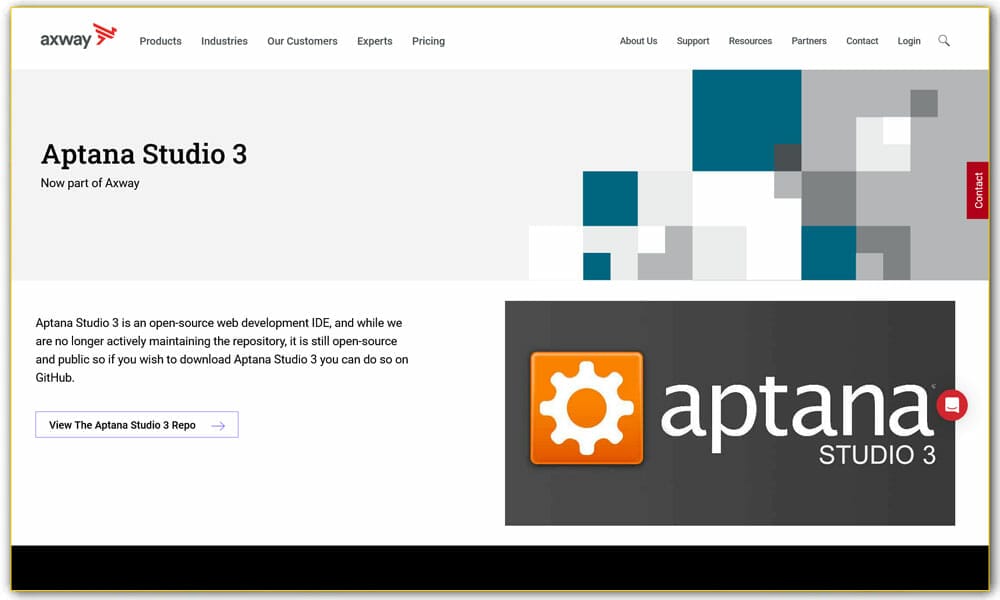Open the Resources dropdown
The height and width of the screenshot is (600, 1000).
pyautogui.click(x=750, y=41)
